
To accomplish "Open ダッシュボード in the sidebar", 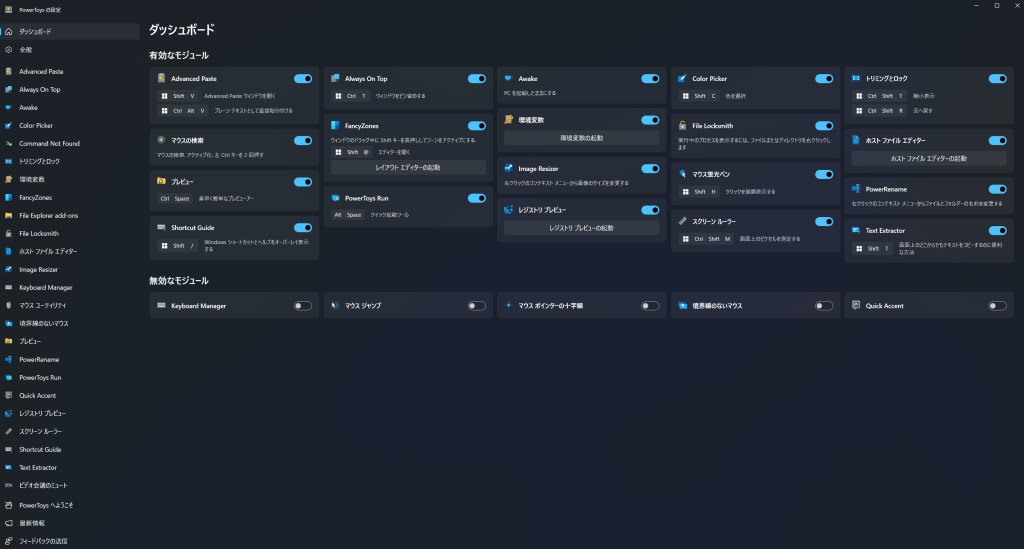I will point(70,31).
